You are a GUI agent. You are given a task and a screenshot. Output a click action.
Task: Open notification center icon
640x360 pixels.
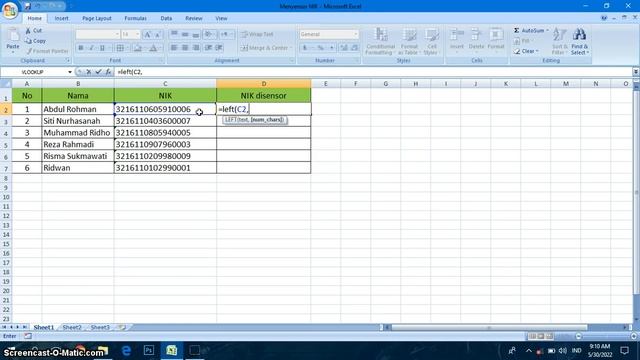624,351
